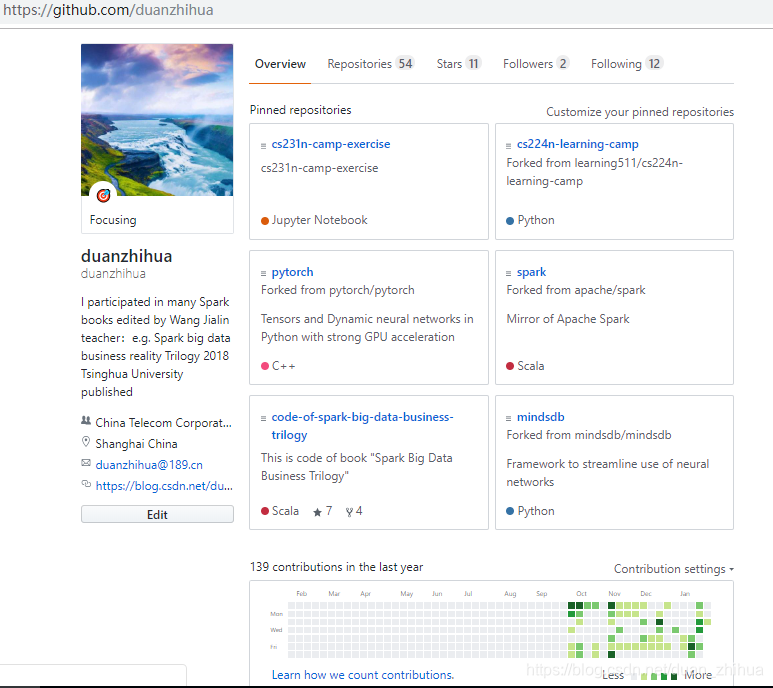773x688 pixels.
Task: Click 'Forked from pytorch/pytorch' text
Action: pyautogui.click(x=338, y=290)
